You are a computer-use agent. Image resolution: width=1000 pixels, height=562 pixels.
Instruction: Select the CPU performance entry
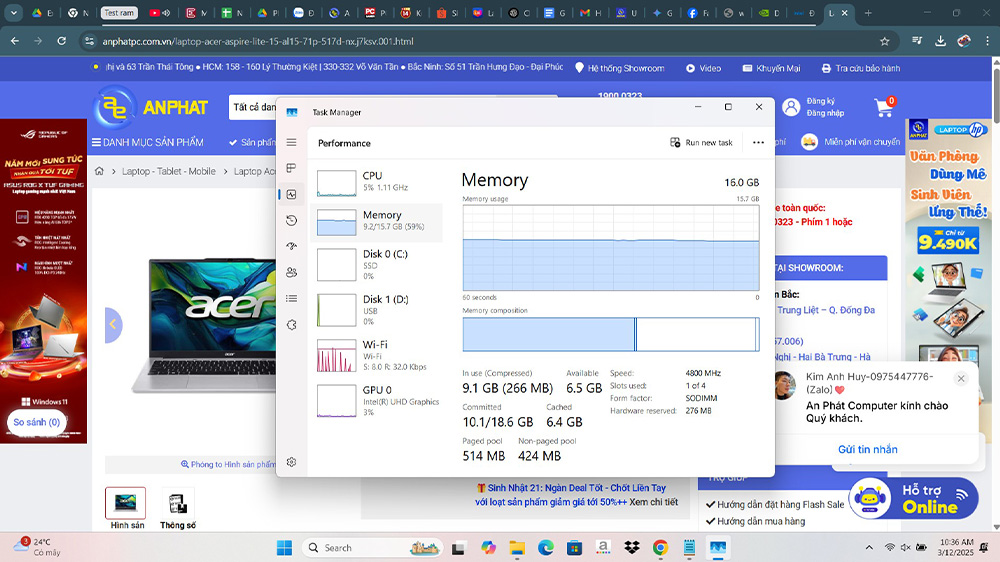[376, 181]
